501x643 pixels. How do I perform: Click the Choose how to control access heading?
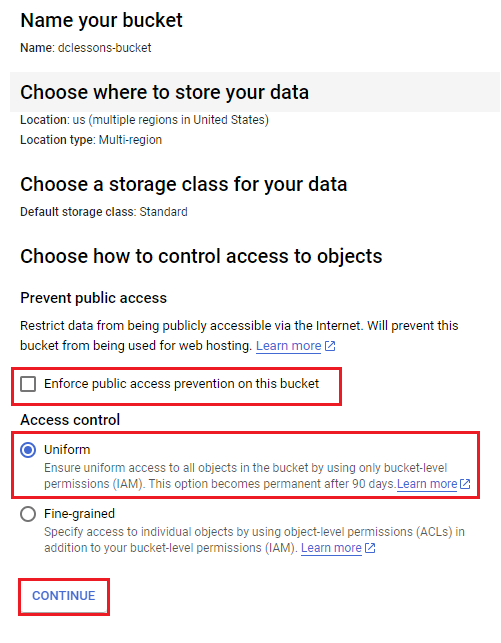click(201, 256)
